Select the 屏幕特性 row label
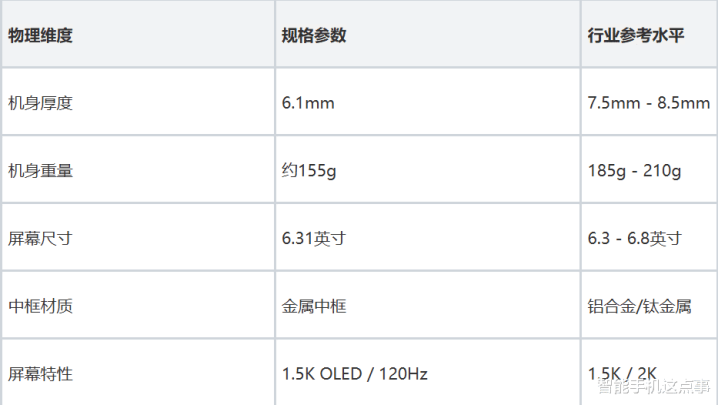This screenshot has height=405, width=718. click(41, 375)
